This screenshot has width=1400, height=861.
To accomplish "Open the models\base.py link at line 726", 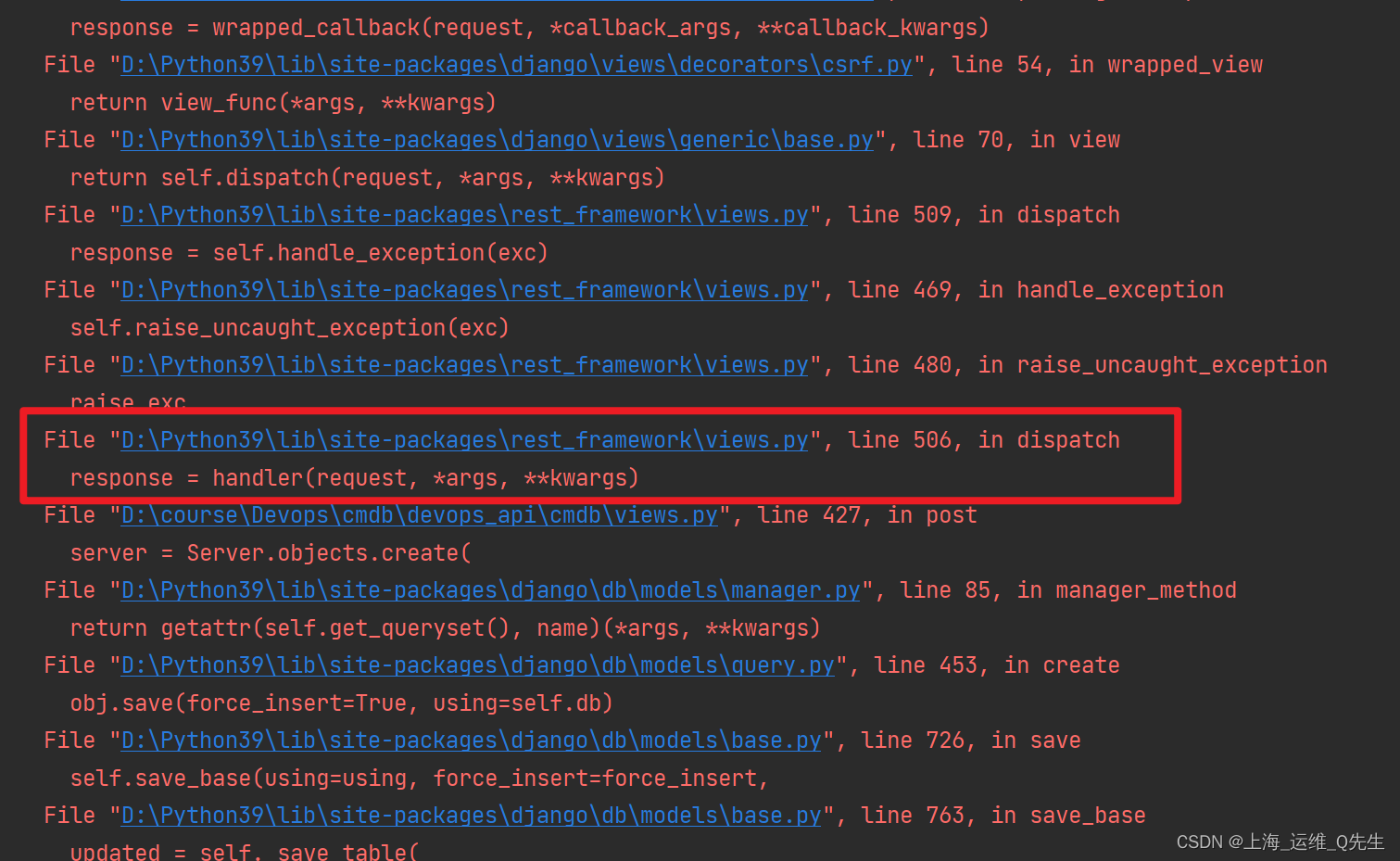I will coord(472,741).
